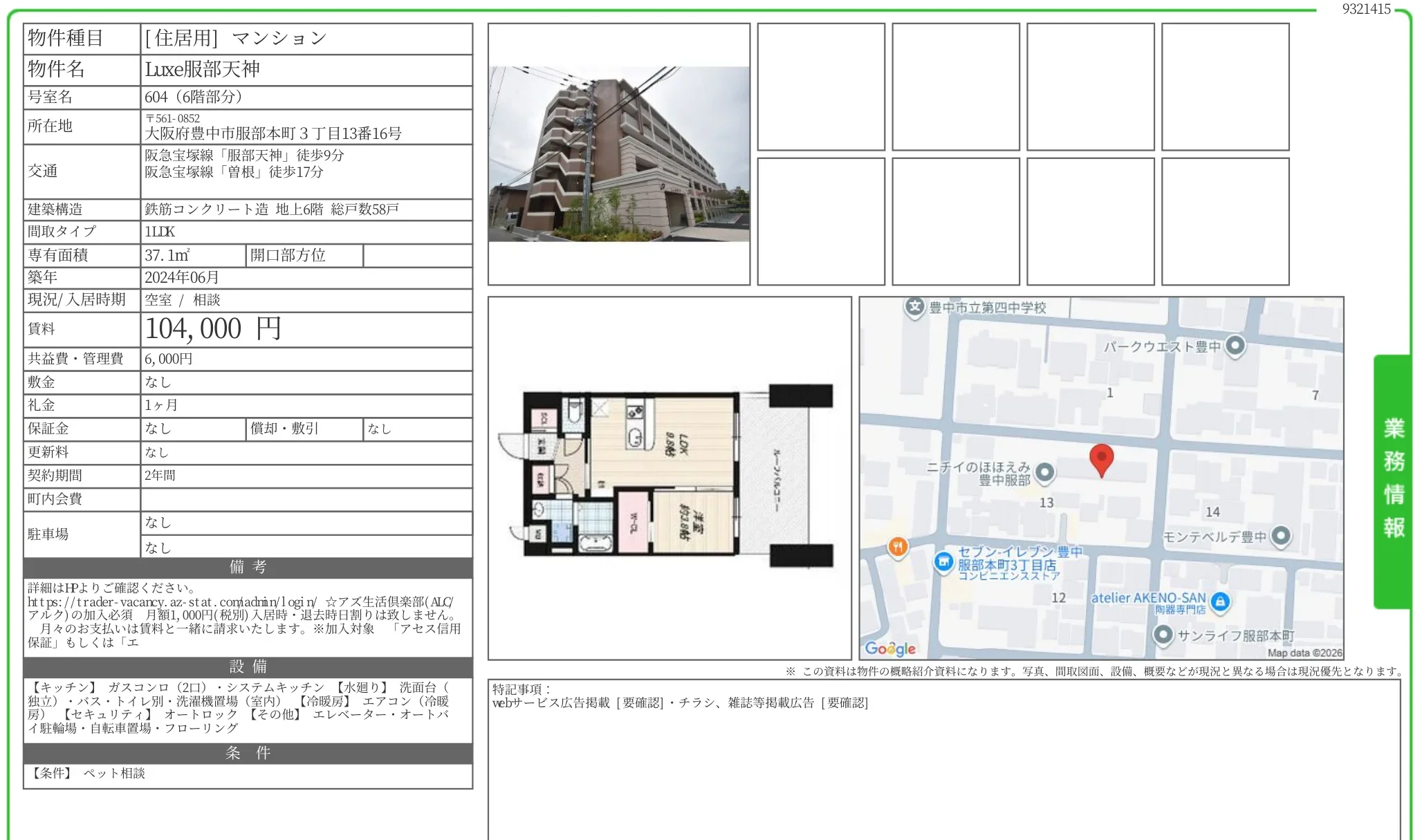Image resolution: width=1422 pixels, height=840 pixels.
Task: Open the building exterior photo
Action: pos(618,154)
